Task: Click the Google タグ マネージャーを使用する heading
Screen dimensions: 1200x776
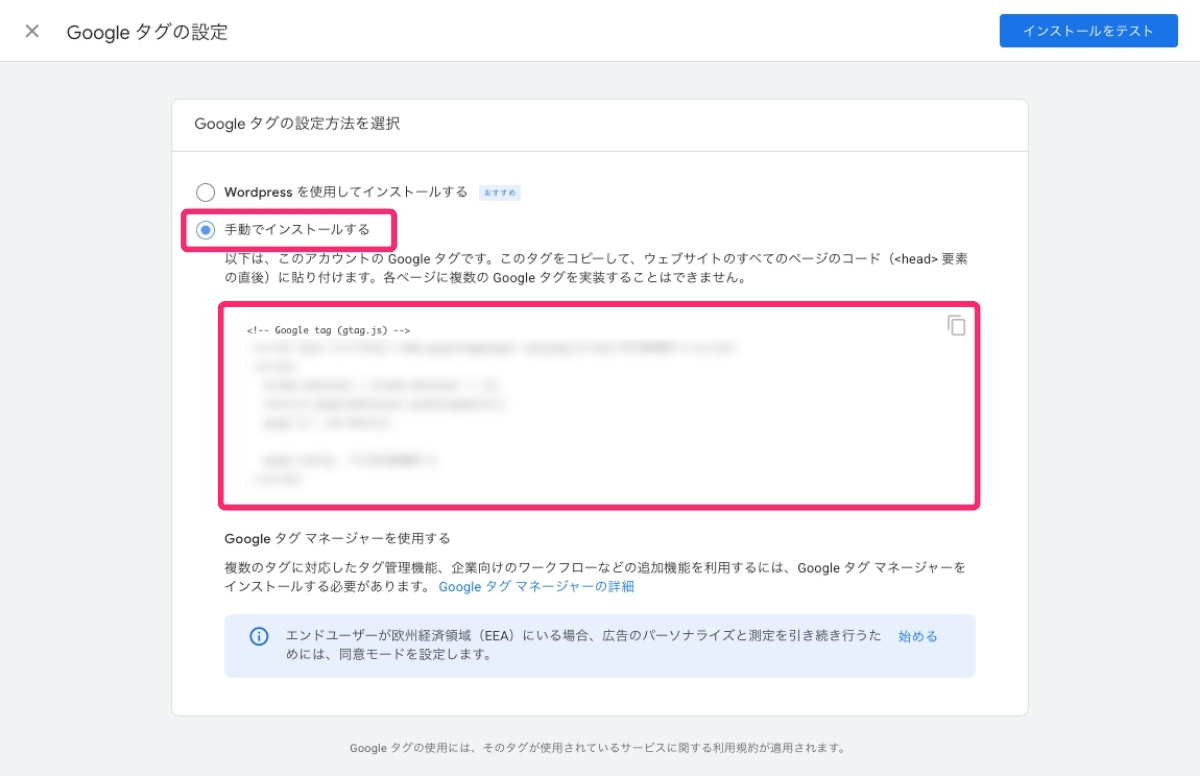Action: coord(337,539)
